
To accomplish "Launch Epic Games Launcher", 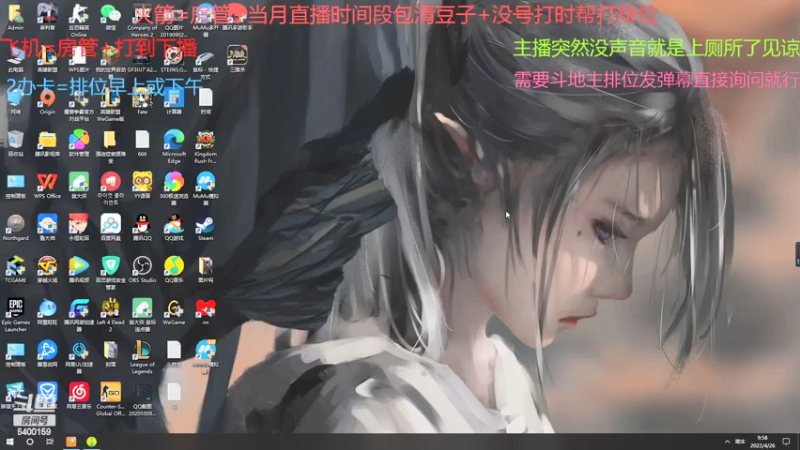I will pyautogui.click(x=15, y=314).
